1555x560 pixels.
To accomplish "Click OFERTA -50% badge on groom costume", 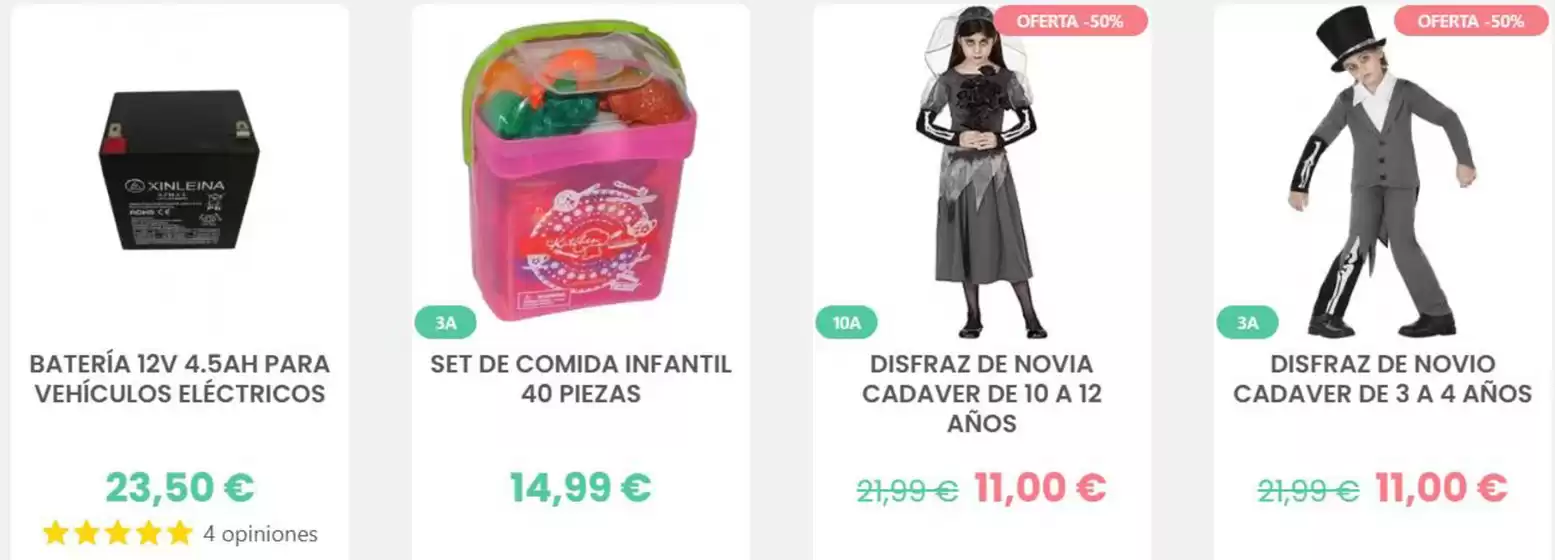I will pos(1471,21).
